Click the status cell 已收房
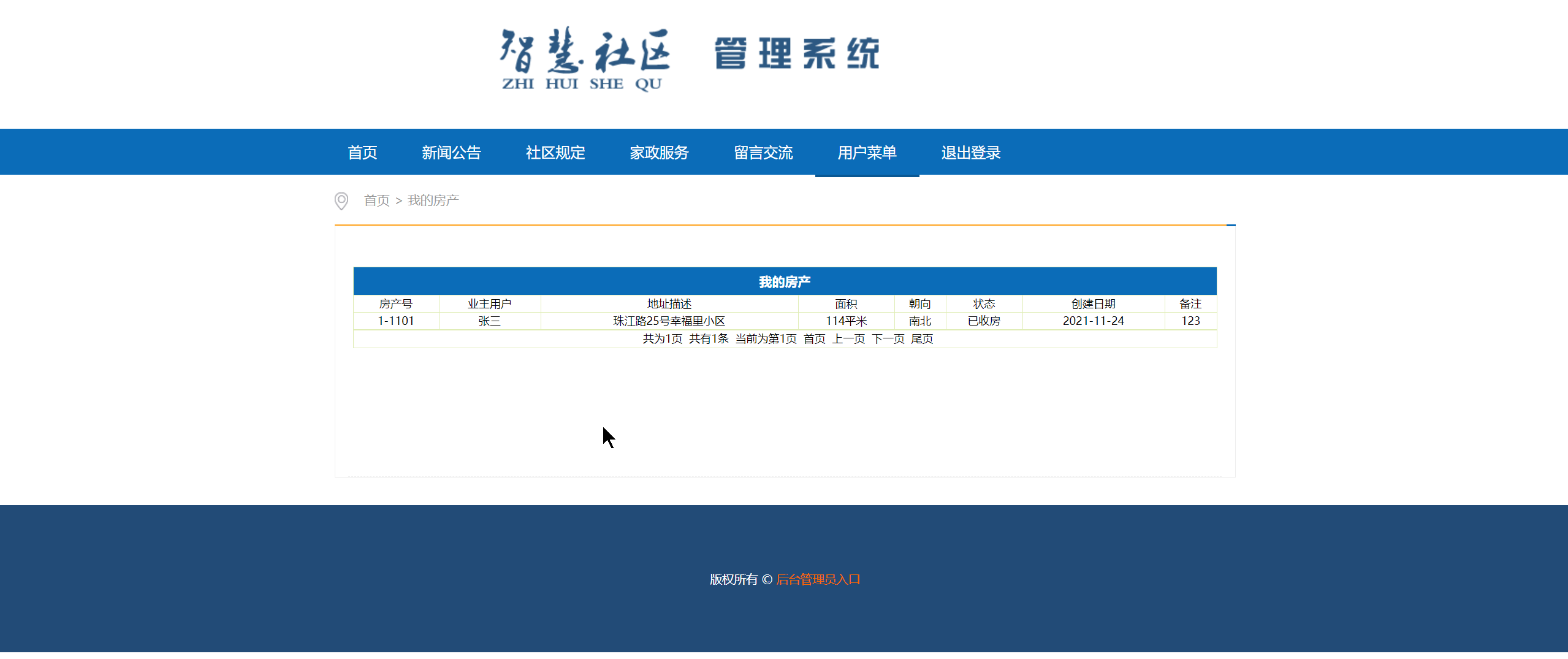 click(984, 321)
